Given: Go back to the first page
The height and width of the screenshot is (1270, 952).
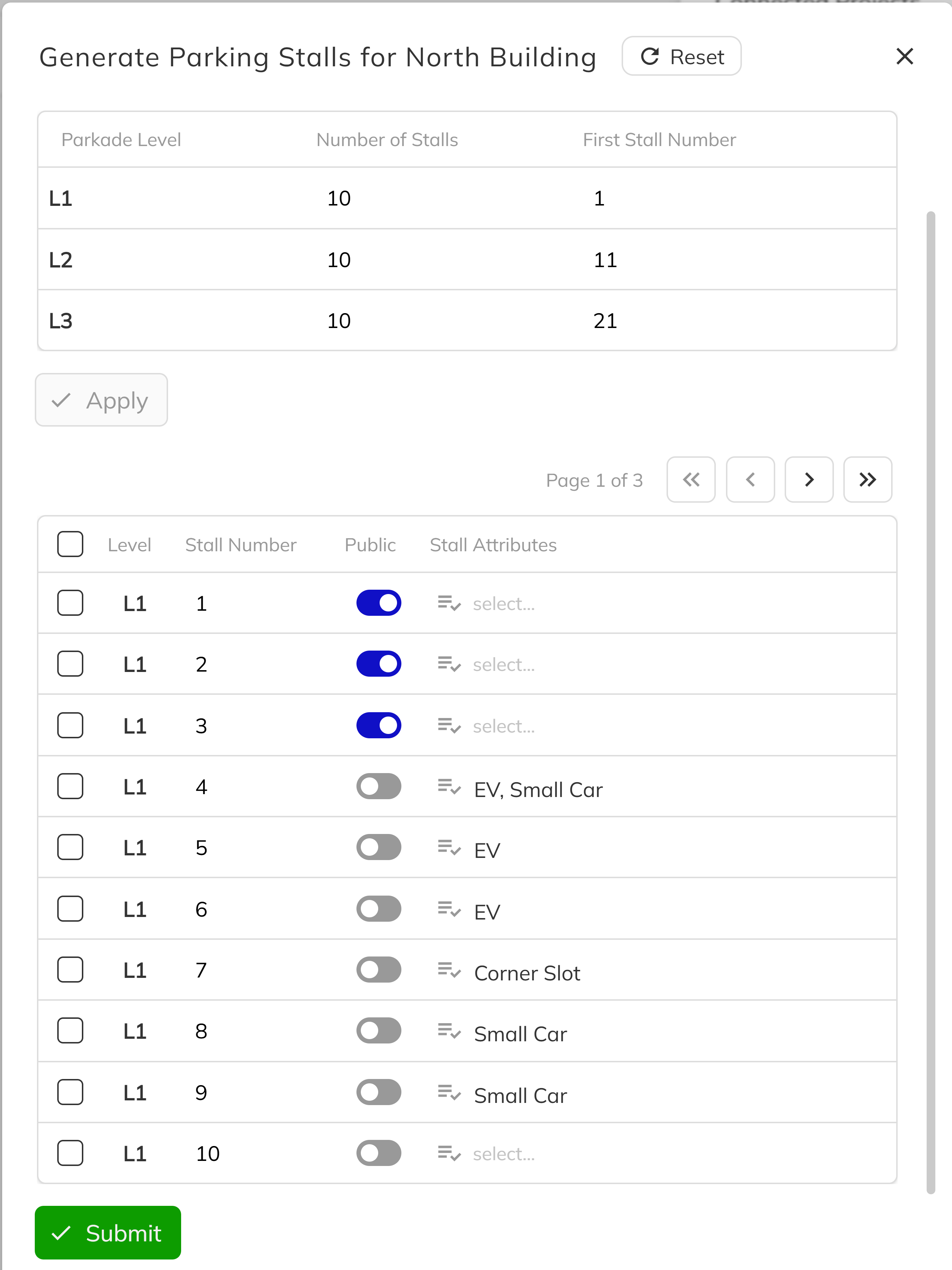Looking at the screenshot, I should click(691, 480).
